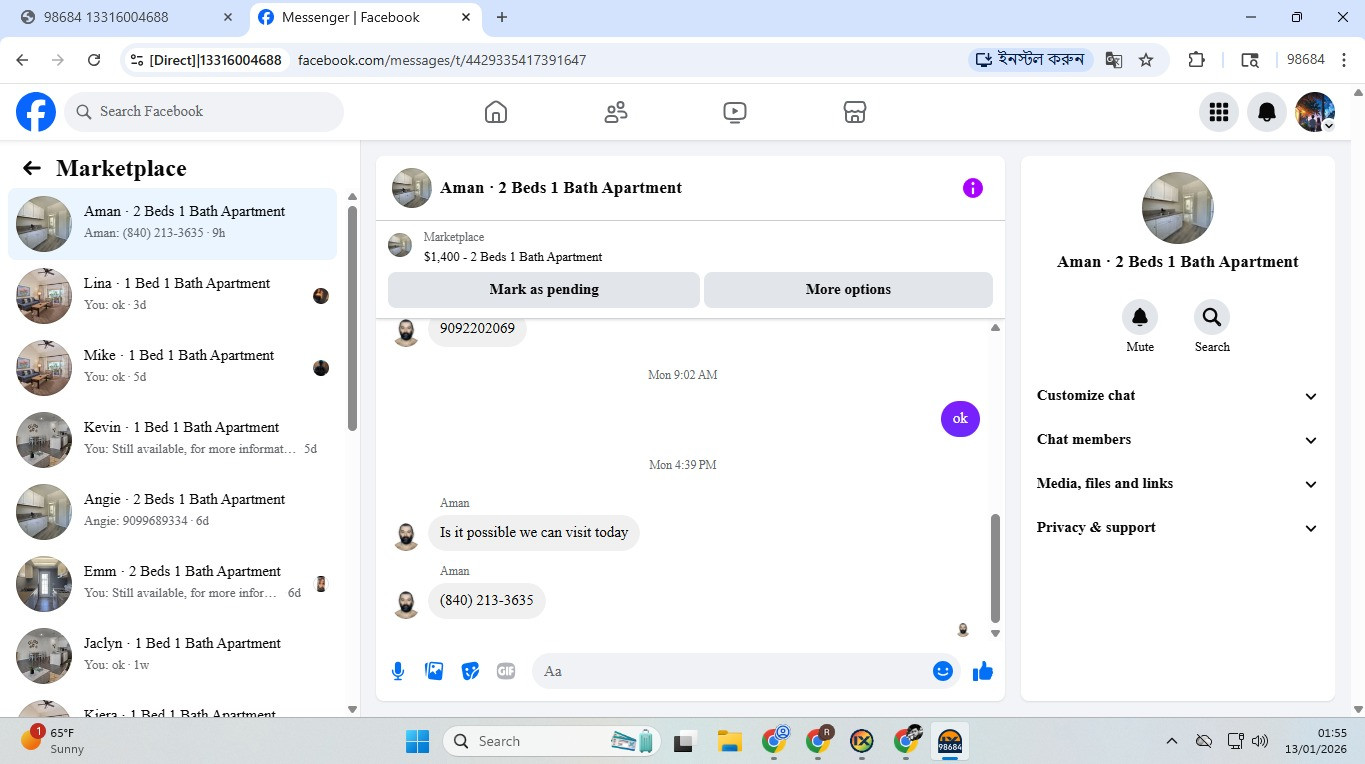Expand Media, files and links section
Image resolution: width=1365 pixels, height=764 pixels.
click(x=1177, y=483)
